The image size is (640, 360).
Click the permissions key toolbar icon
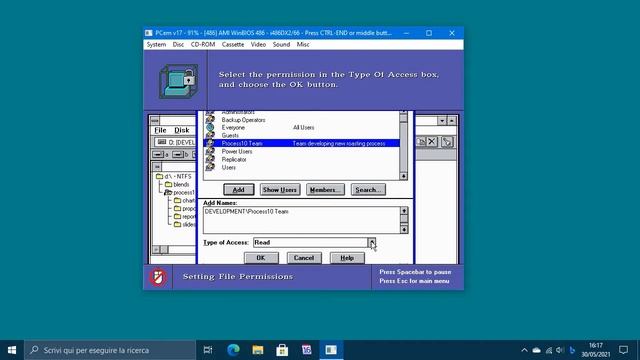click(x=447, y=142)
